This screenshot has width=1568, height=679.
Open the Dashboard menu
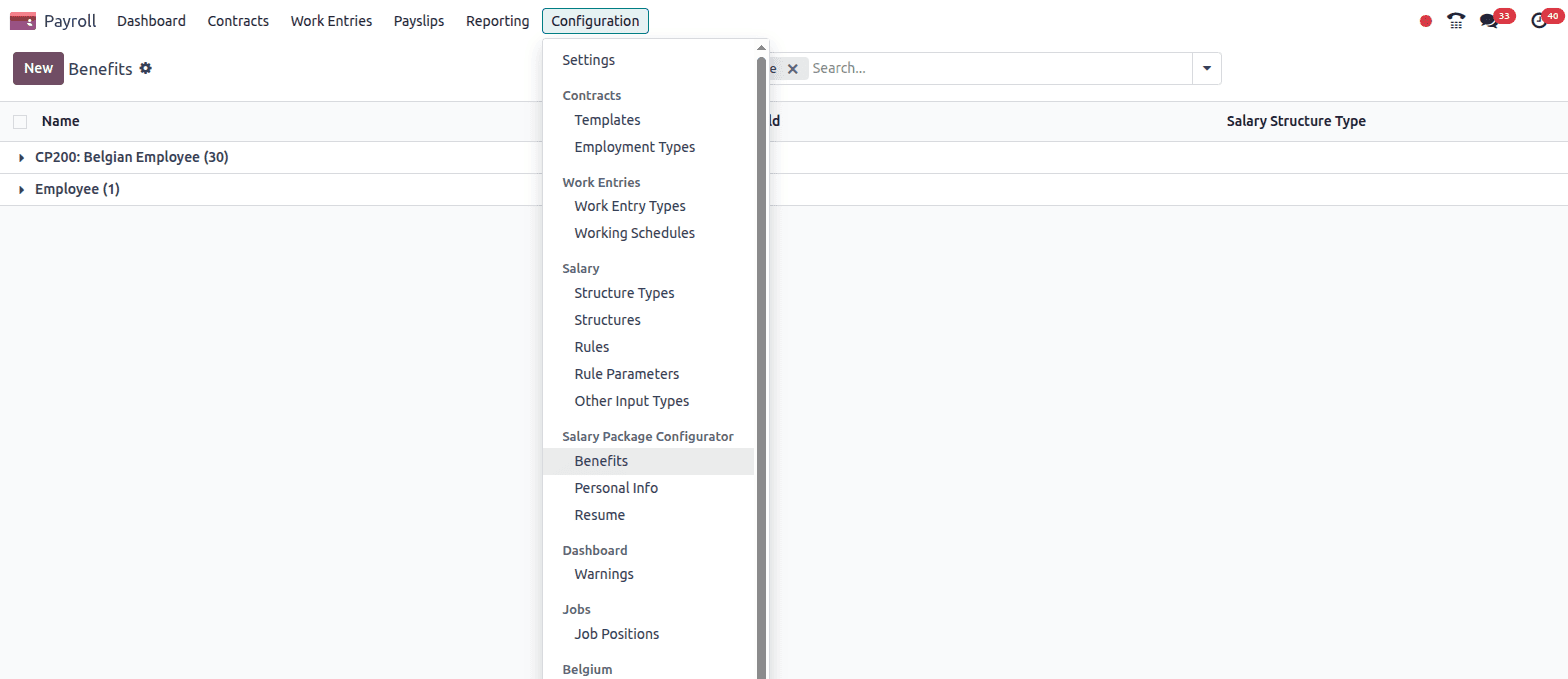pos(151,21)
